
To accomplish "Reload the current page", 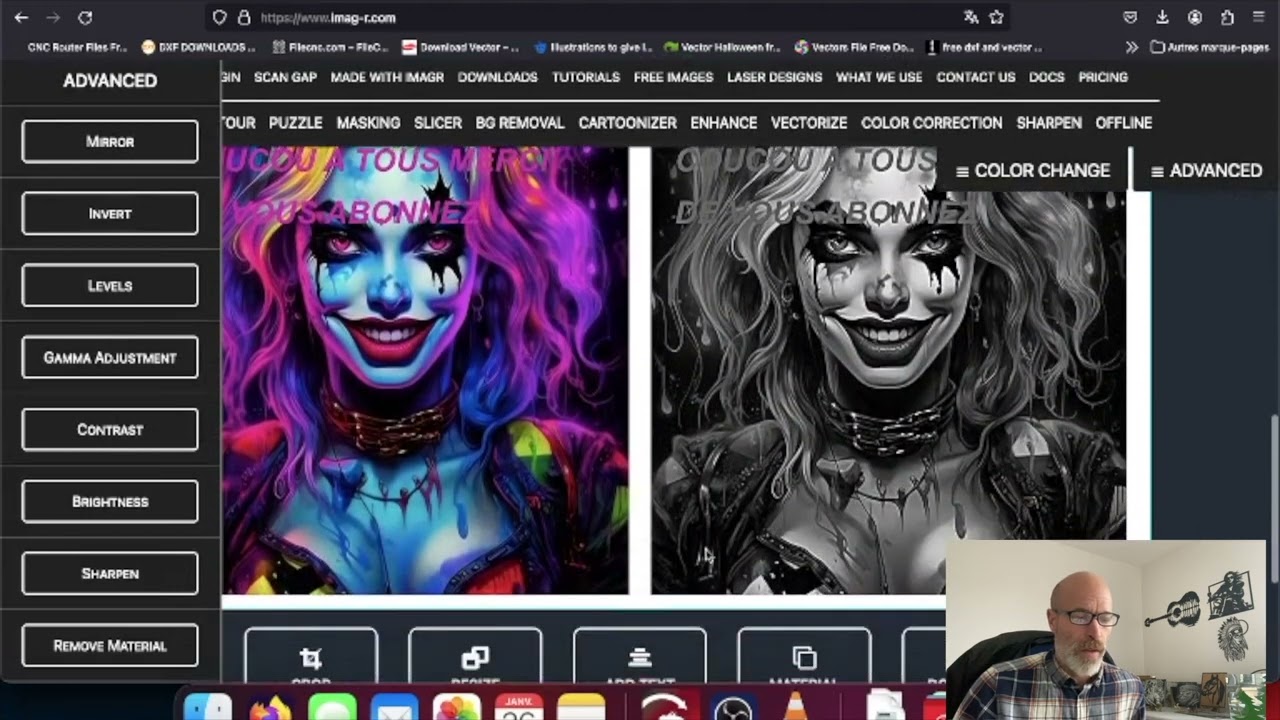I will [85, 17].
